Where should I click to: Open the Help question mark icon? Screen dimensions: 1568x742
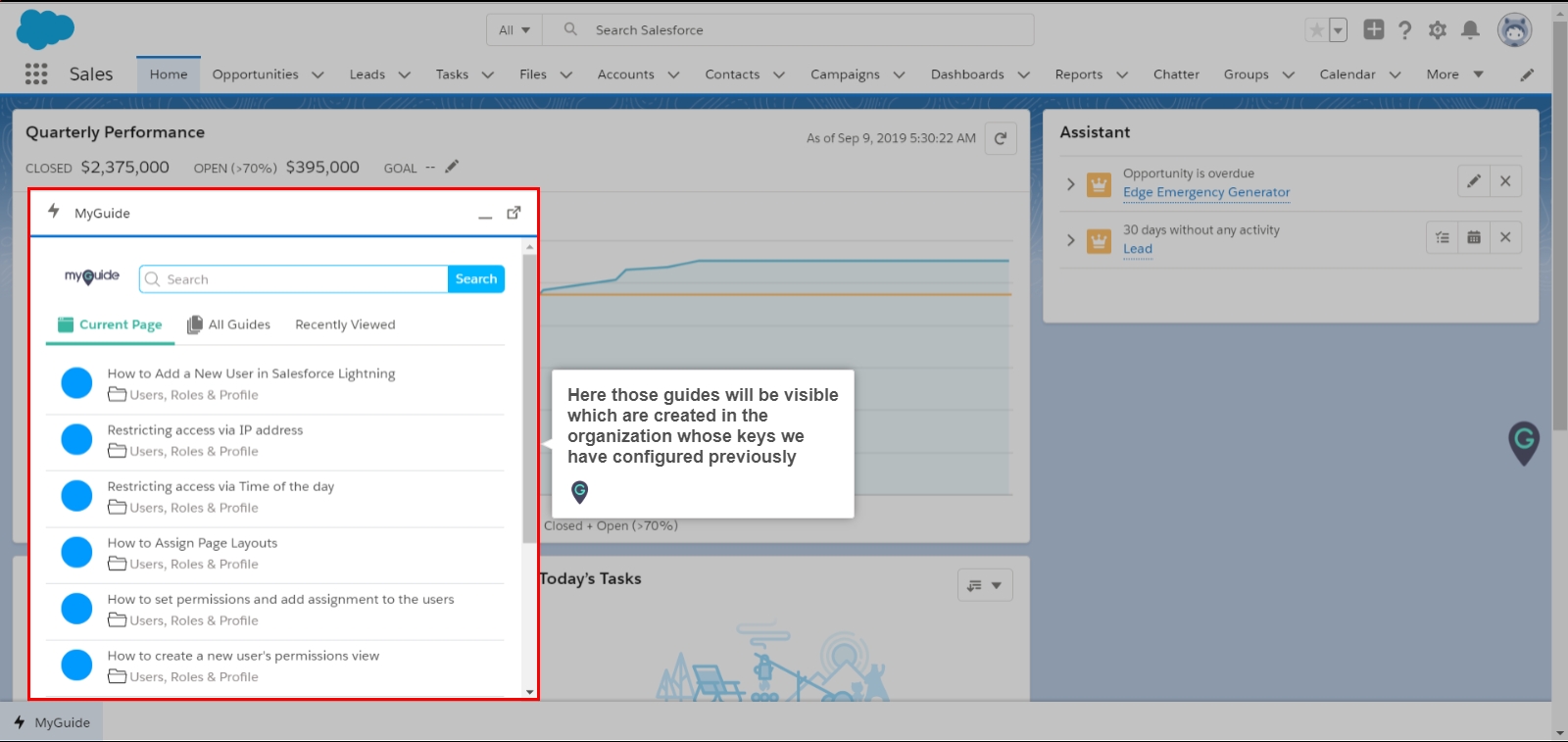(1405, 30)
